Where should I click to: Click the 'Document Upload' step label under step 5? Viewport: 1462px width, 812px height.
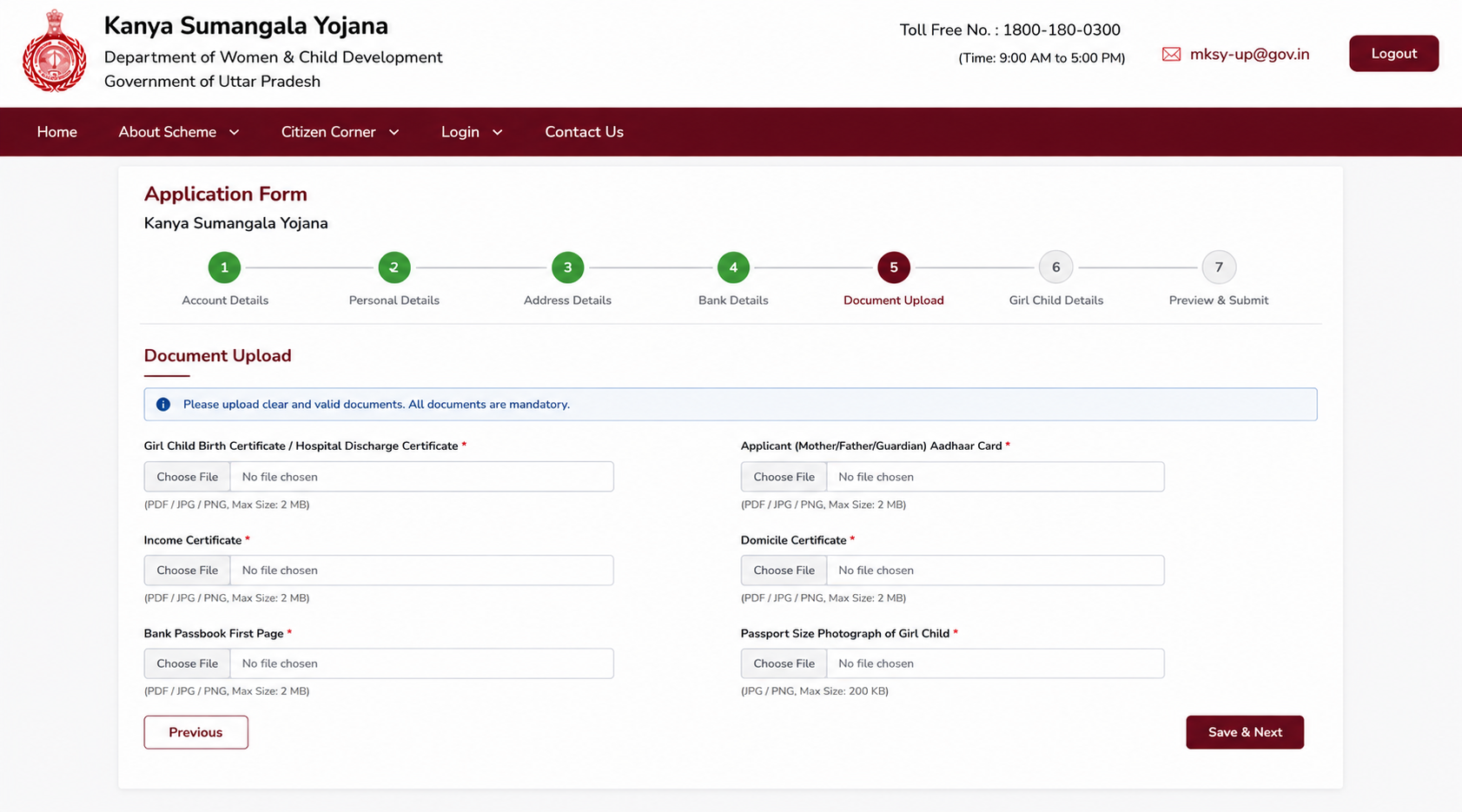(893, 300)
